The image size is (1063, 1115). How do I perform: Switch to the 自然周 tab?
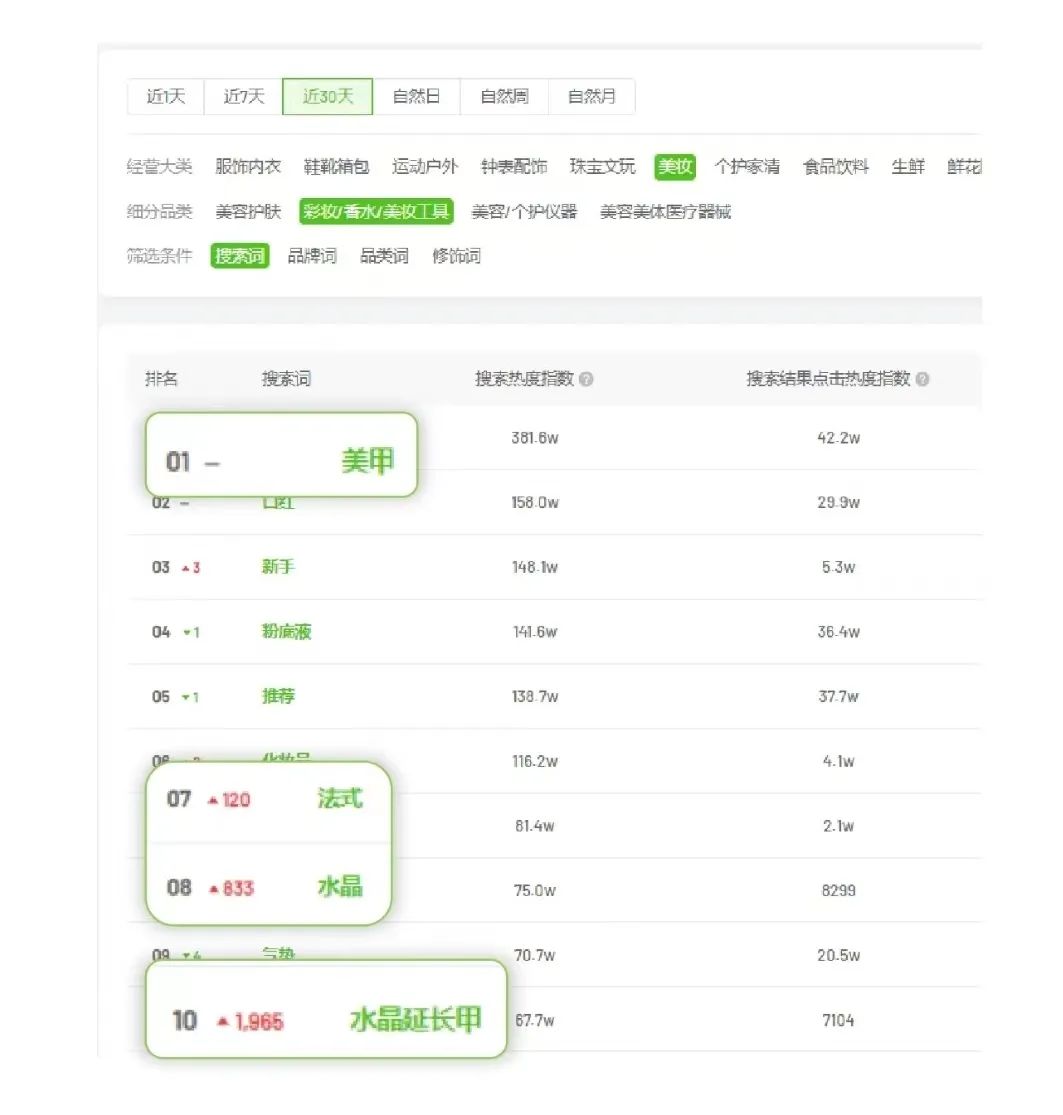point(504,96)
